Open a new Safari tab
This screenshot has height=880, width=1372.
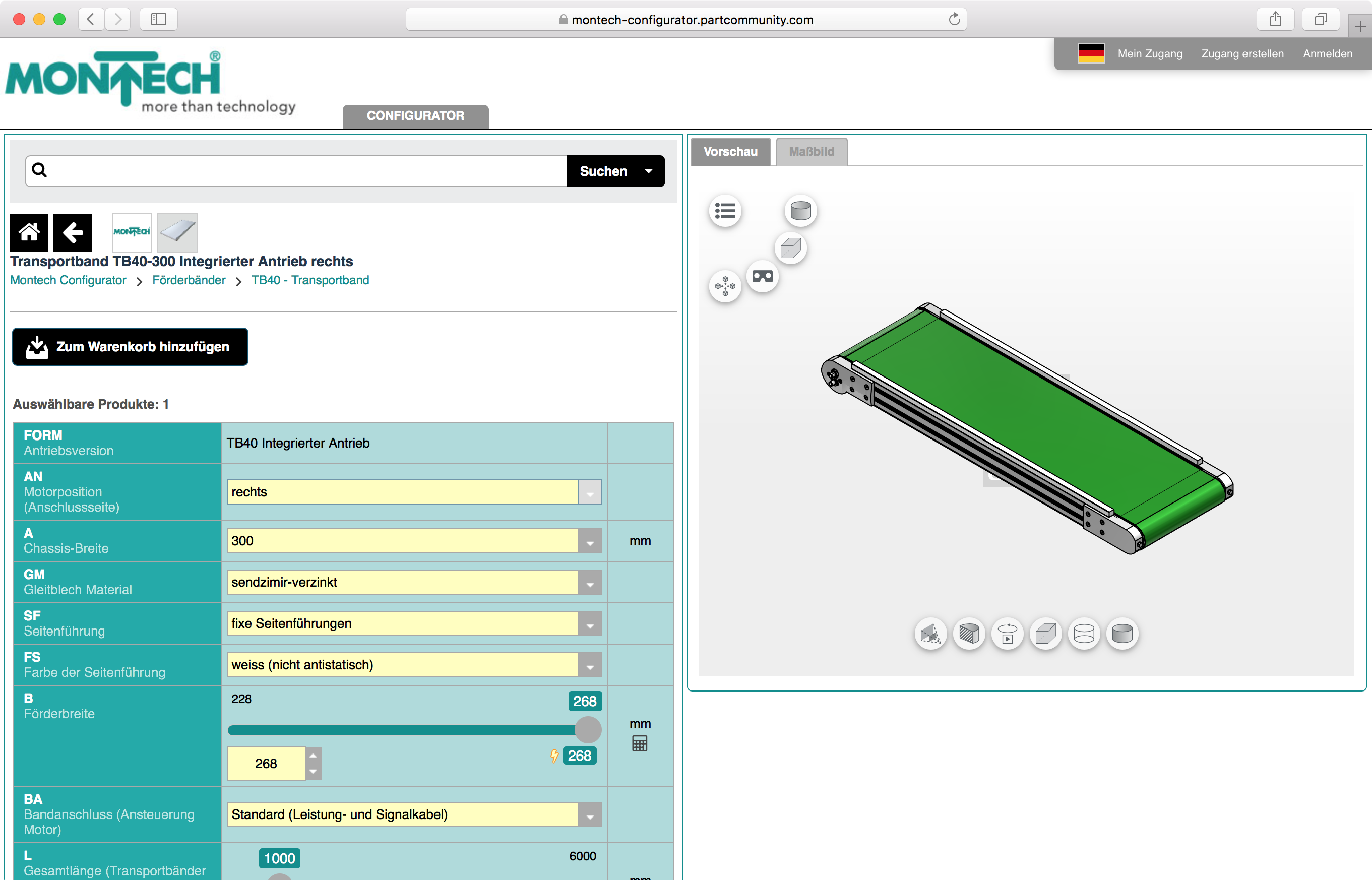click(1360, 26)
